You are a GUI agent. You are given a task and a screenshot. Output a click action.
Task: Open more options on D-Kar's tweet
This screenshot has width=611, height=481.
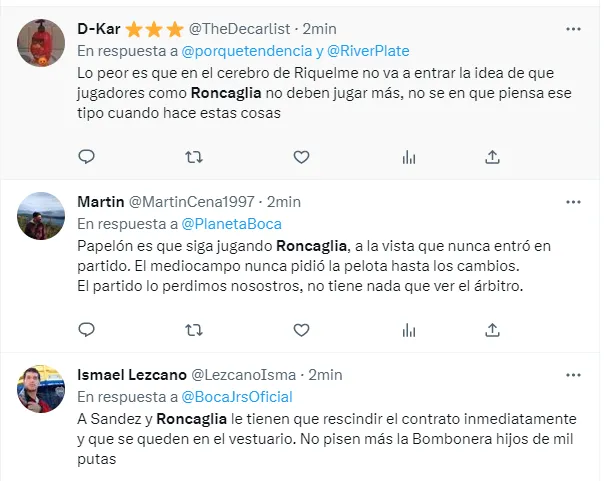(x=573, y=29)
